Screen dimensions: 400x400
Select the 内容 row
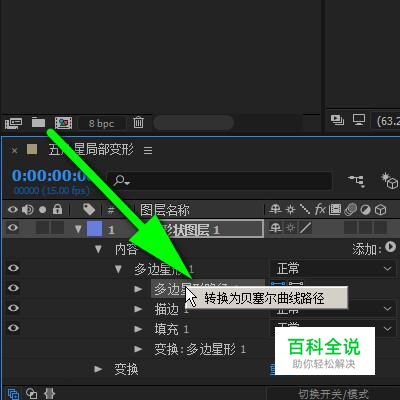125,249
